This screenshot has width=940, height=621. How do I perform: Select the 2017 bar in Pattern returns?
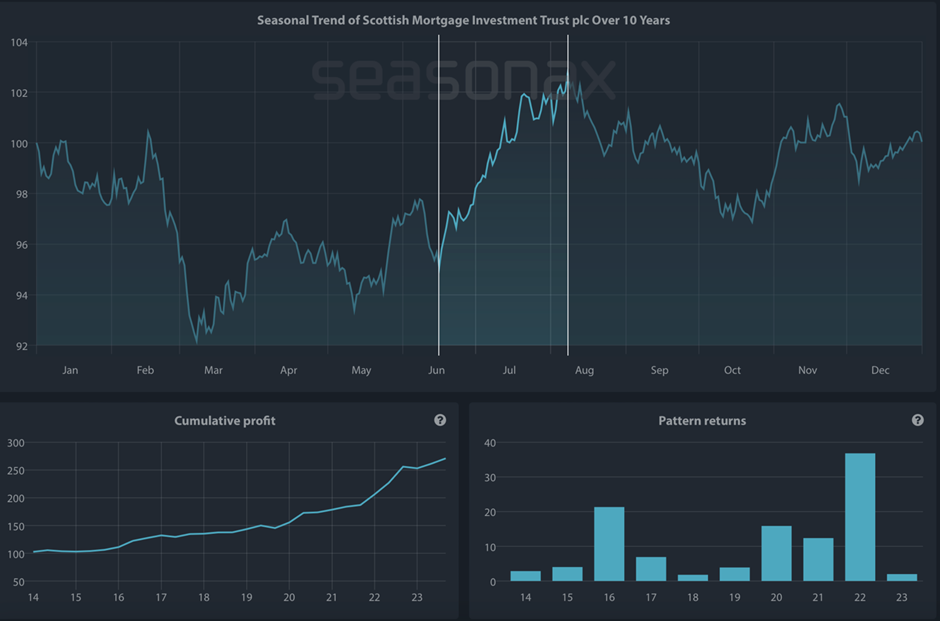tap(651, 569)
